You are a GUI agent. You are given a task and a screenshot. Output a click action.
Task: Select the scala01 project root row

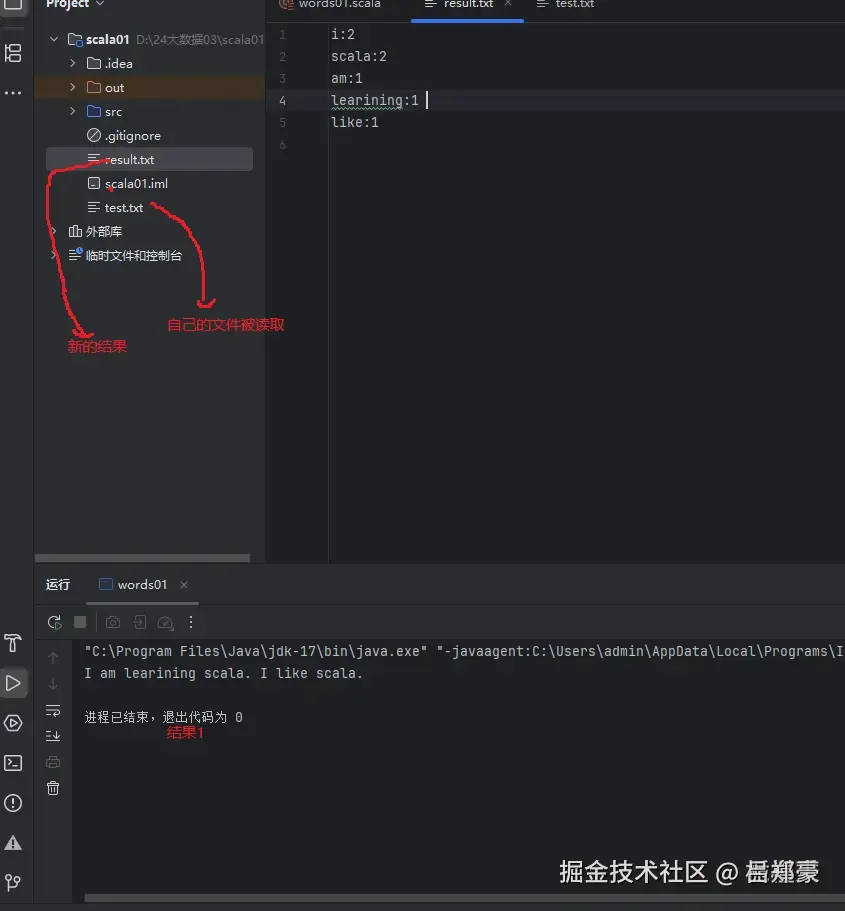click(x=149, y=39)
